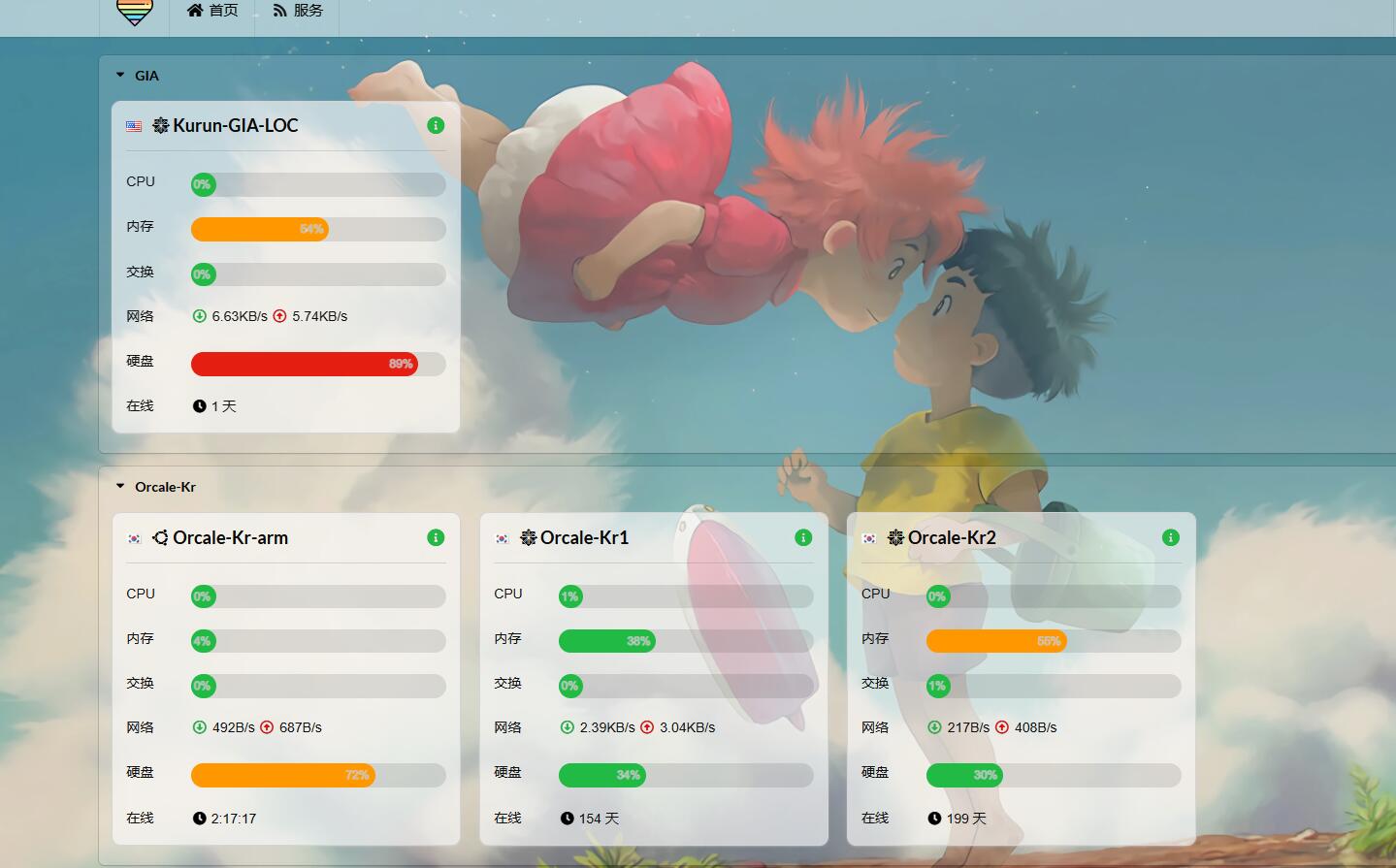Select the Orcale-Kr2 server title
Viewport: 1396px width, 868px height.
click(x=952, y=537)
